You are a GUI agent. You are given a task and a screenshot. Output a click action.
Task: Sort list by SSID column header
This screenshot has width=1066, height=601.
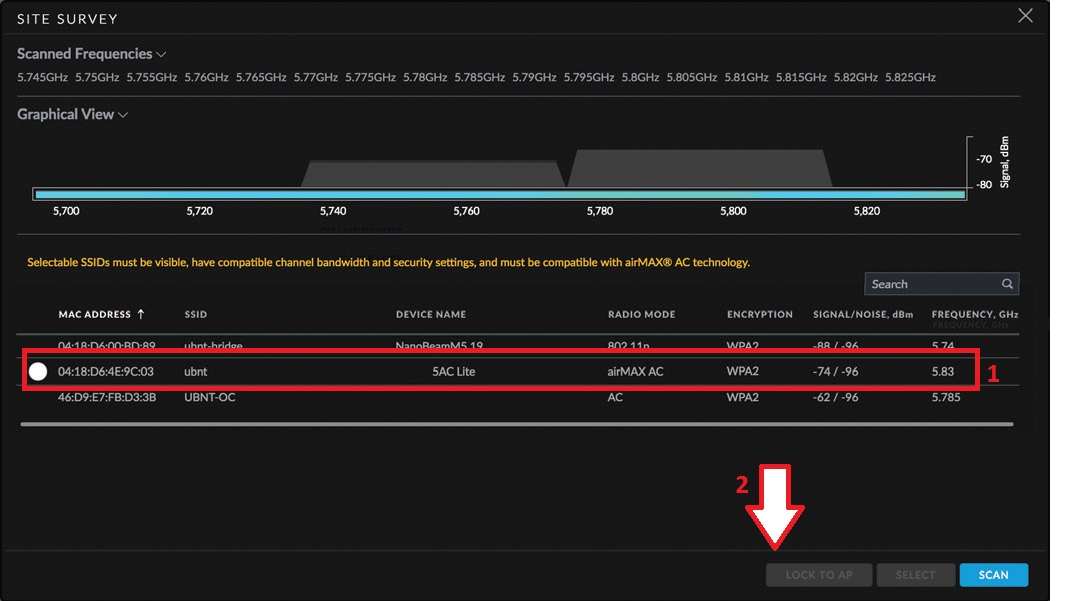pos(195,315)
